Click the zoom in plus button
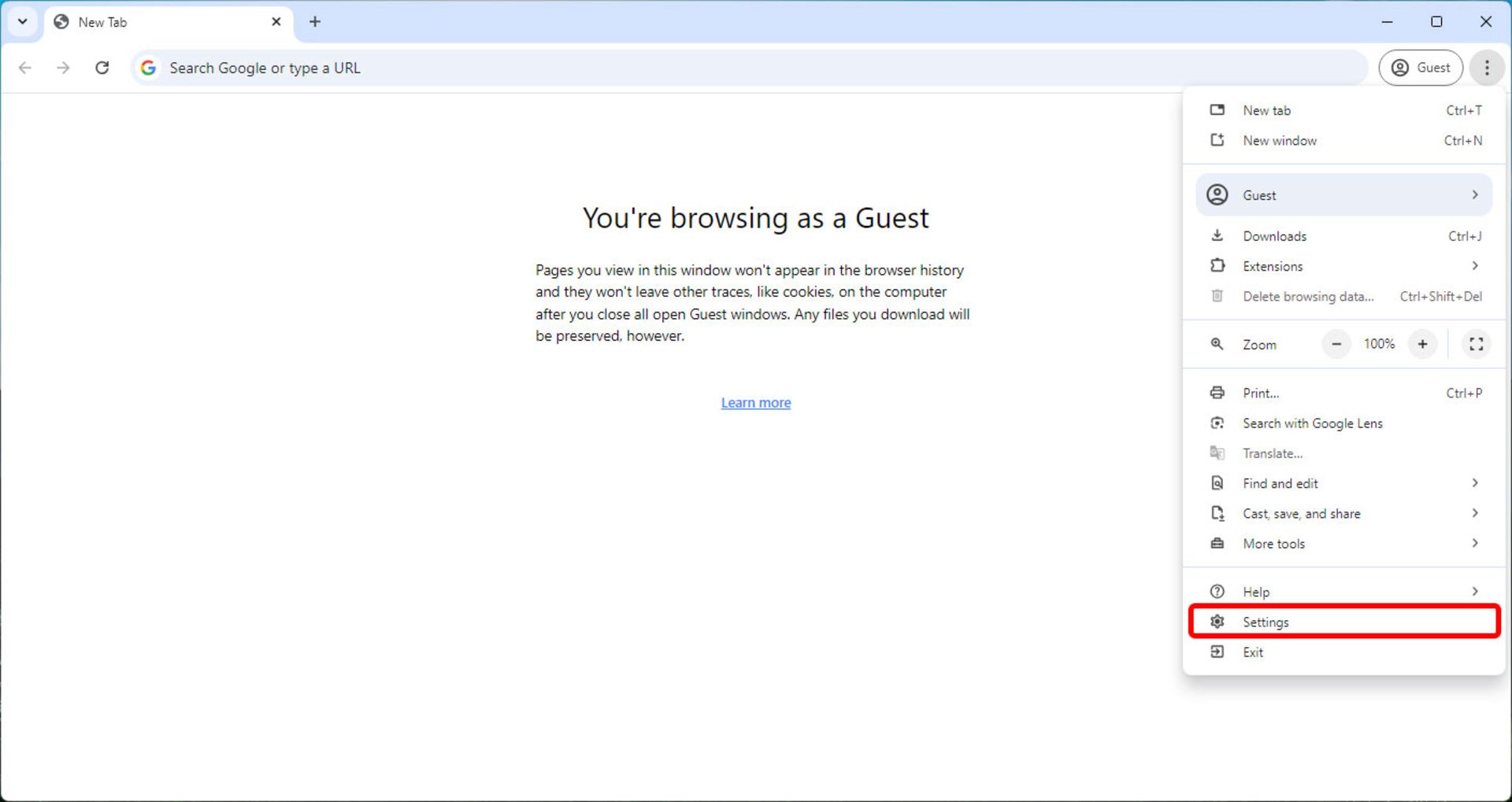Viewport: 1512px width, 802px height. [x=1422, y=344]
